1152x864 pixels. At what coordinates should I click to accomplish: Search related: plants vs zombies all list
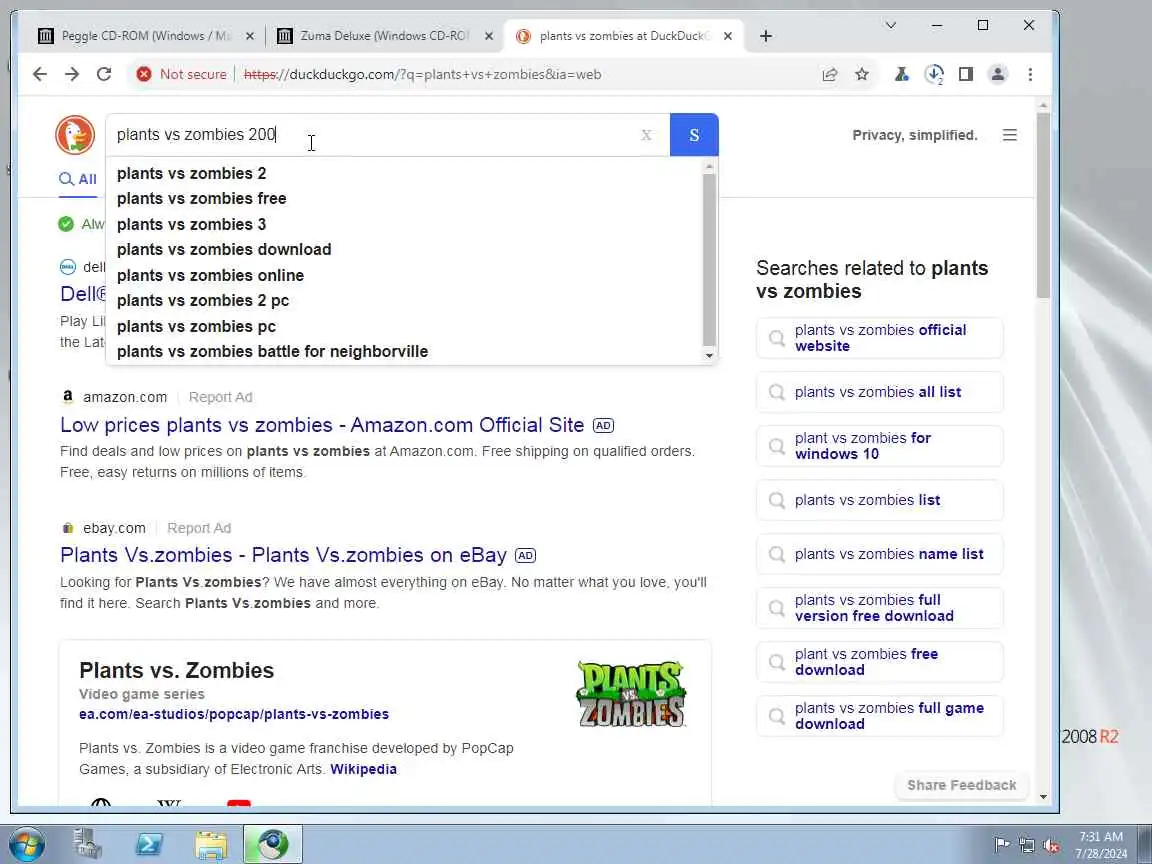[879, 392]
